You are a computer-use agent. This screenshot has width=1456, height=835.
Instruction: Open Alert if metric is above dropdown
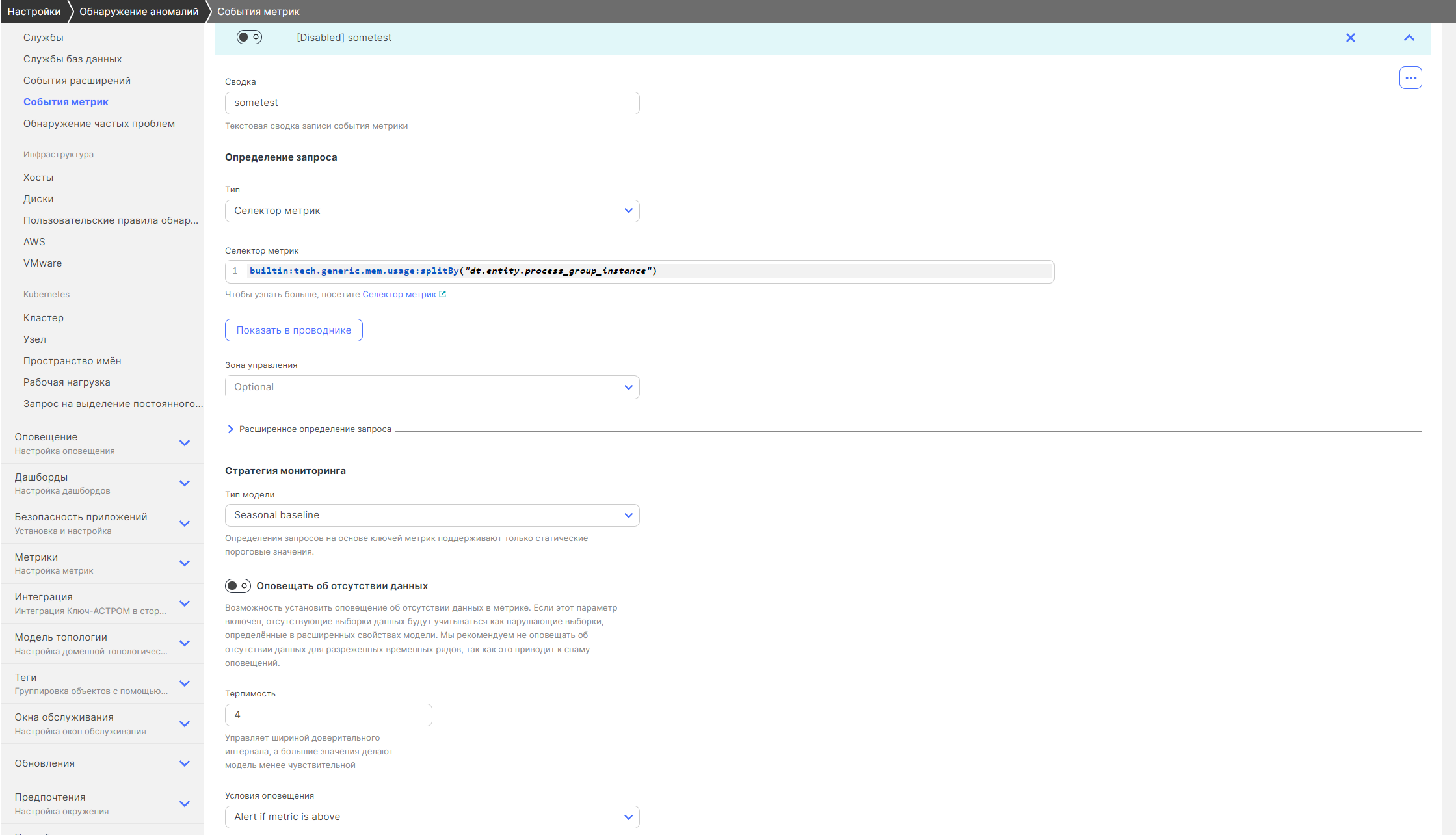(432, 817)
